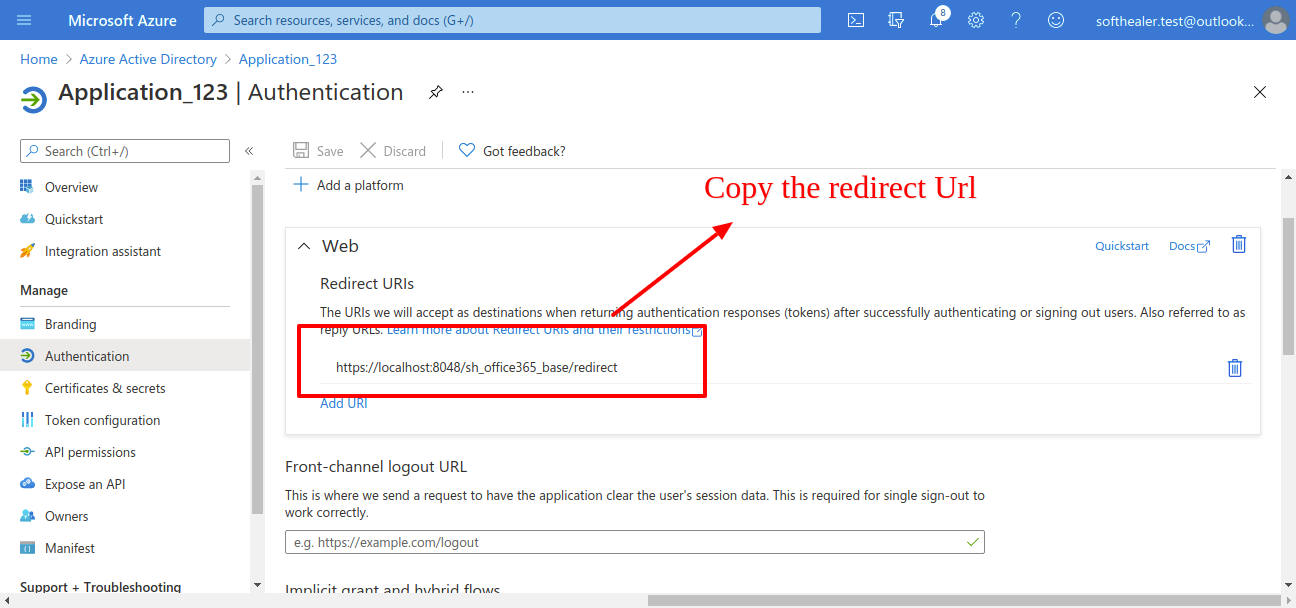The width and height of the screenshot is (1296, 608).
Task: Go to Application_123 breadcrumb
Action: pos(288,59)
